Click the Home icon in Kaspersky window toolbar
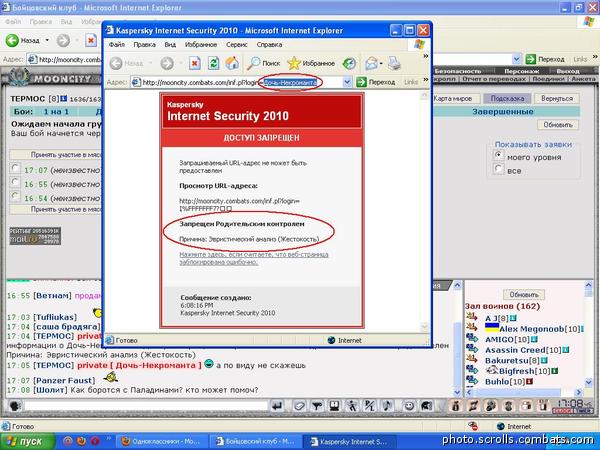The width and height of the screenshot is (600, 450). click(232, 63)
